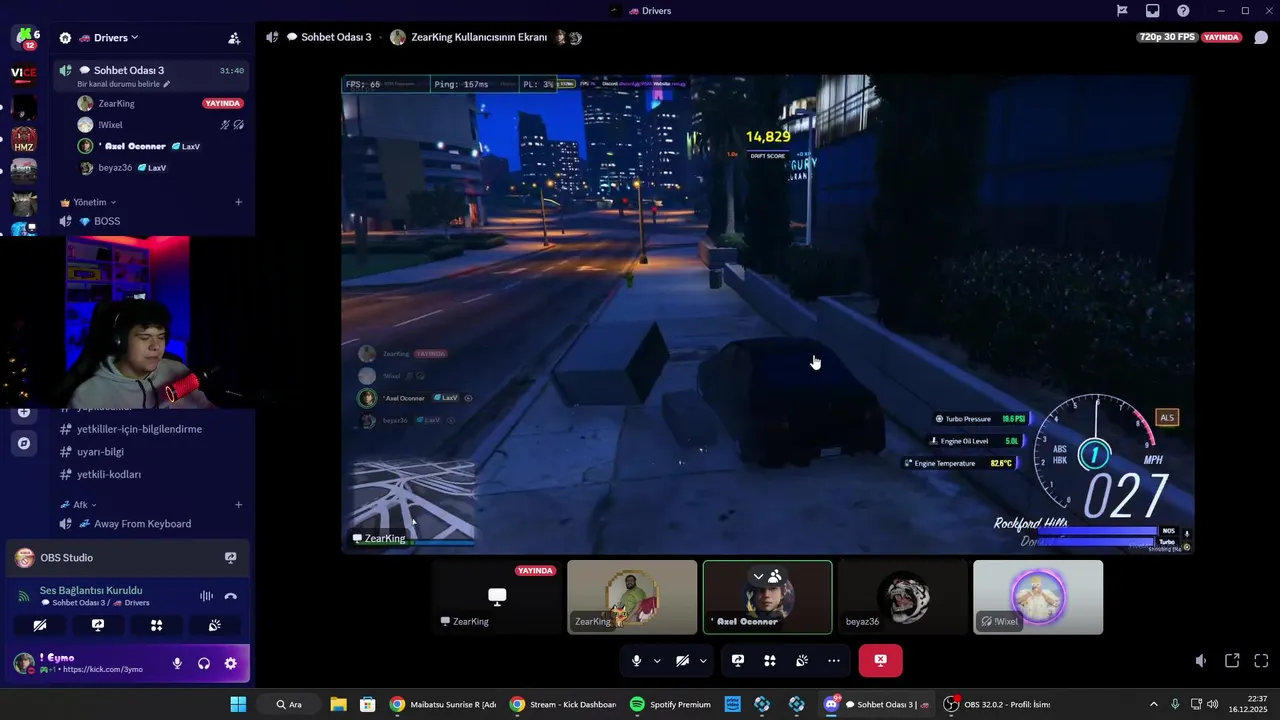Disconnect from voice with hang-up icon
Image resolution: width=1280 pixels, height=720 pixels.
[231, 596]
